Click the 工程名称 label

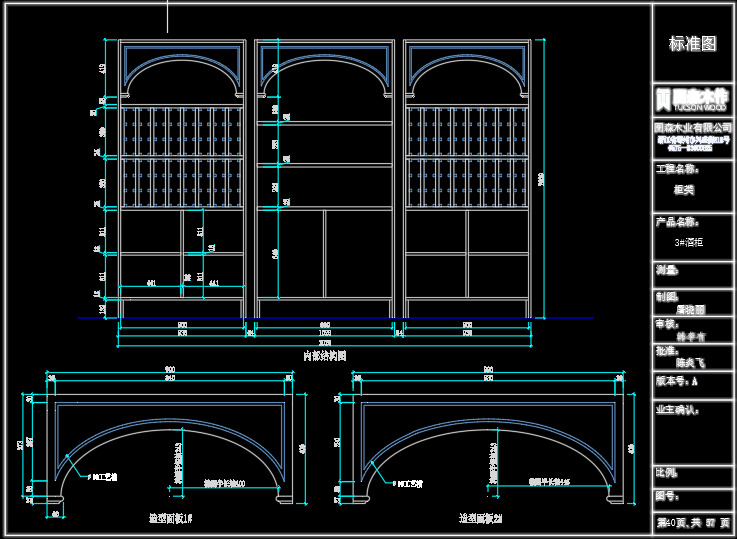[x=677, y=169]
